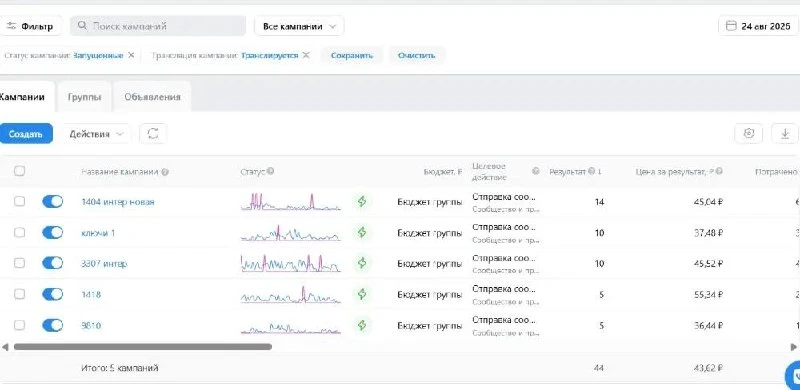Click the Создать button
Image resolution: width=800 pixels, height=390 pixels.
point(26,134)
